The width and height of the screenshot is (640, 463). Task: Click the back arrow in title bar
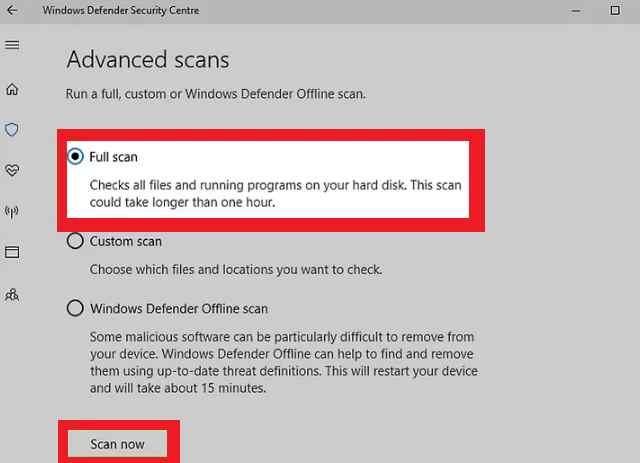[x=12, y=10]
